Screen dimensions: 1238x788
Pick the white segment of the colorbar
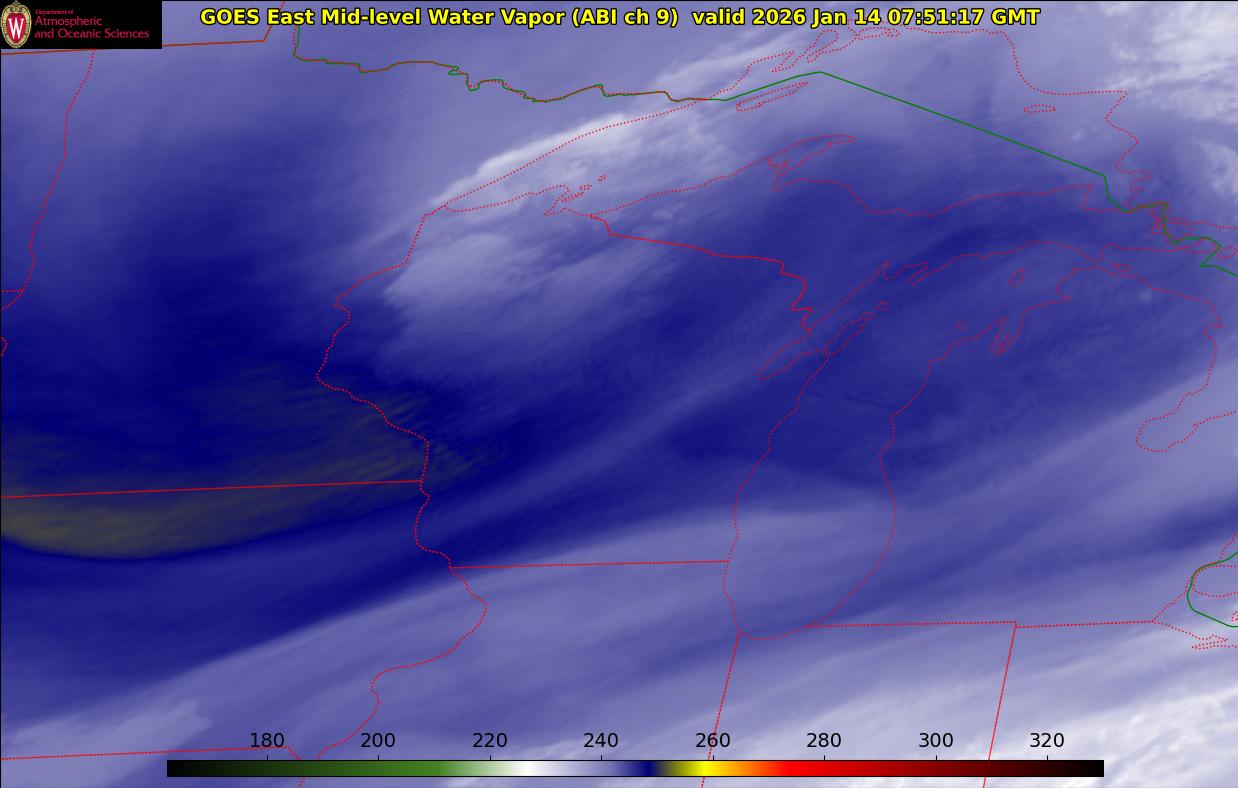(525, 768)
